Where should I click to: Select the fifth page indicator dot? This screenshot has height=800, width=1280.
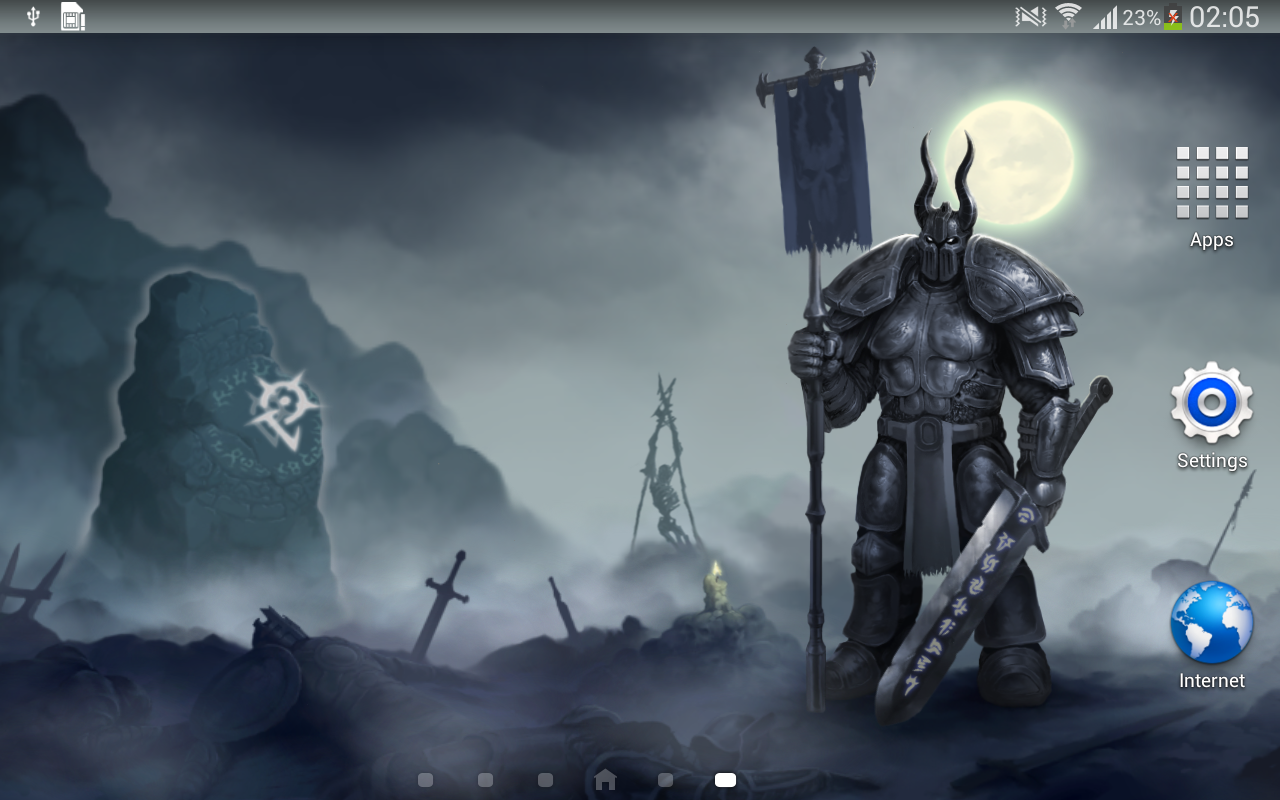pos(665,780)
